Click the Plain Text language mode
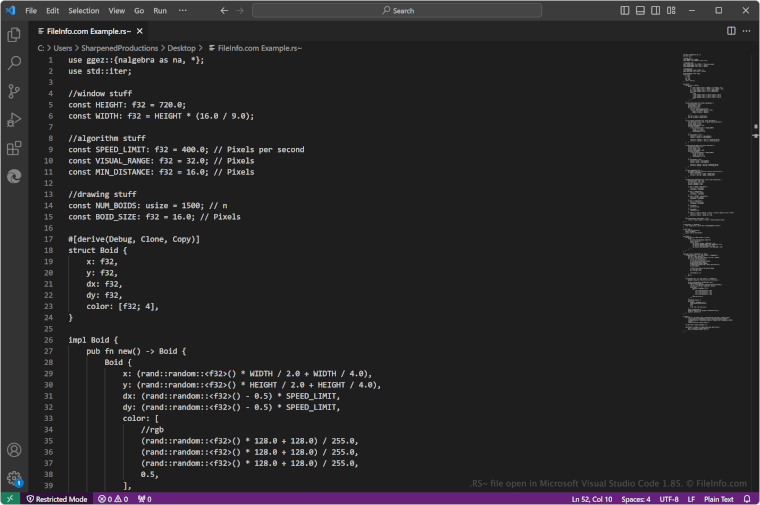This screenshot has height=505, width=760. coord(718,499)
